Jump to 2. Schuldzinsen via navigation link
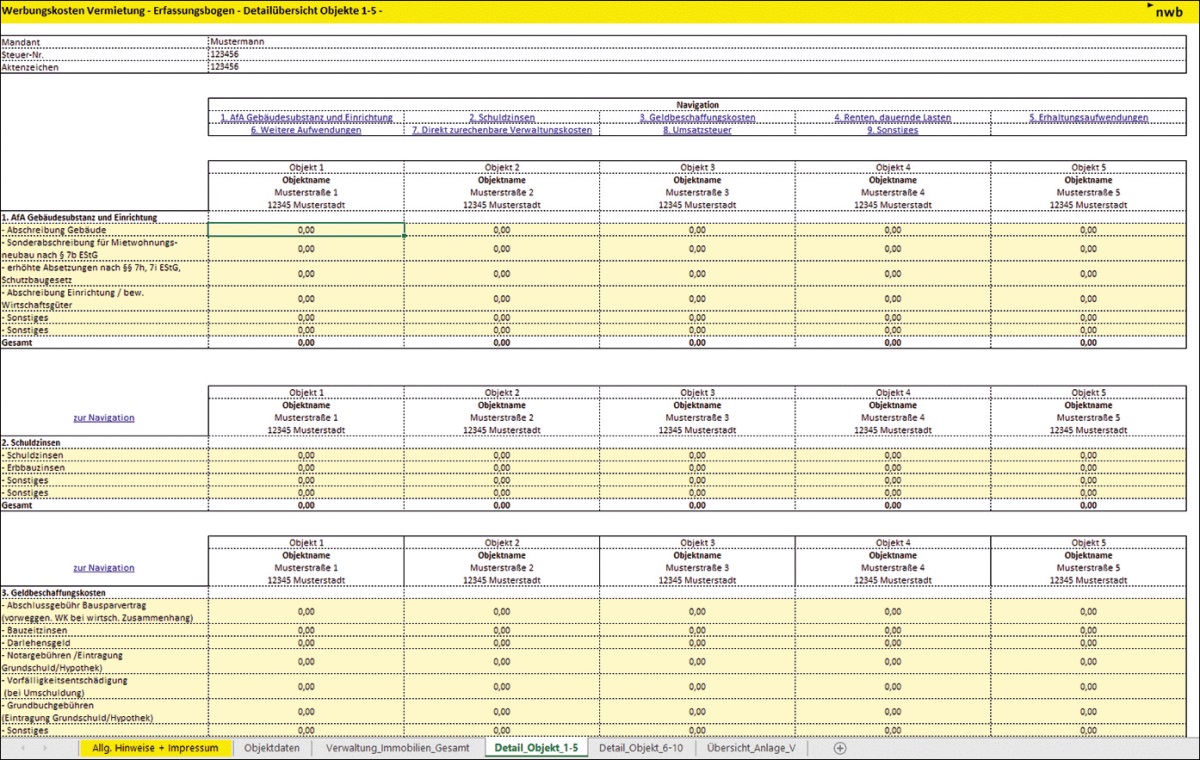 pos(502,117)
